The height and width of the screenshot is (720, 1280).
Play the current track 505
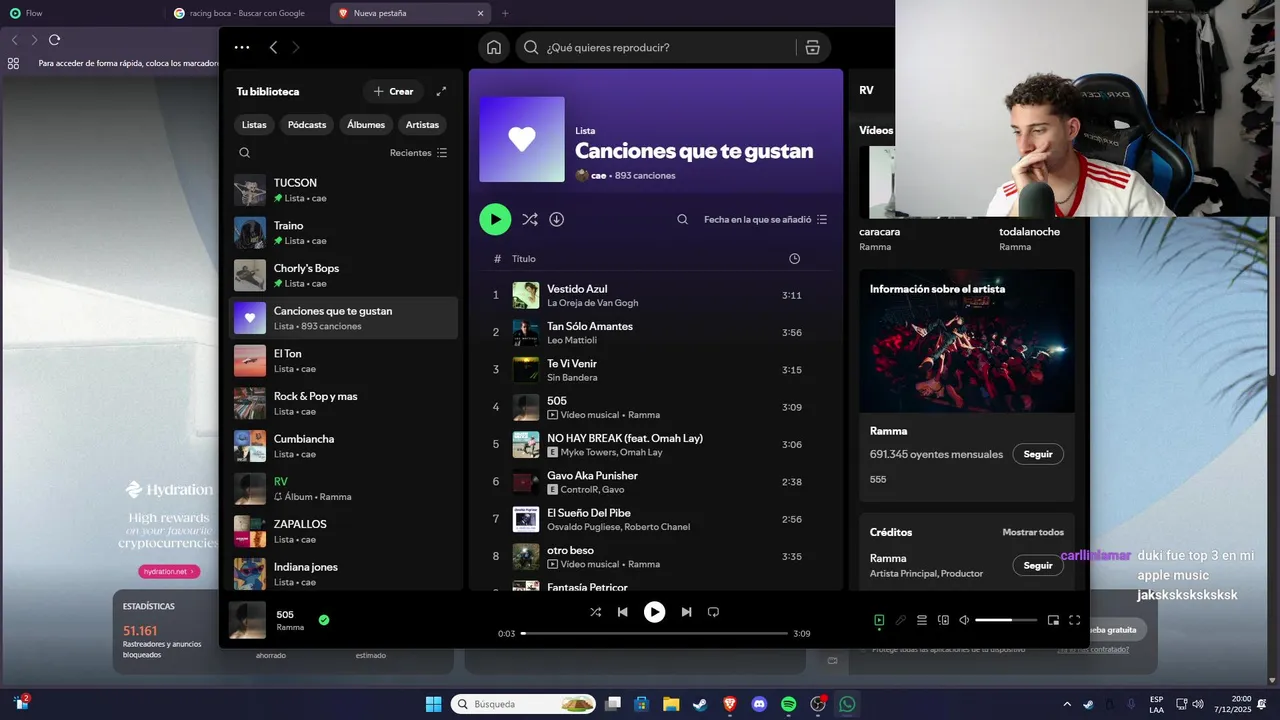point(654,612)
